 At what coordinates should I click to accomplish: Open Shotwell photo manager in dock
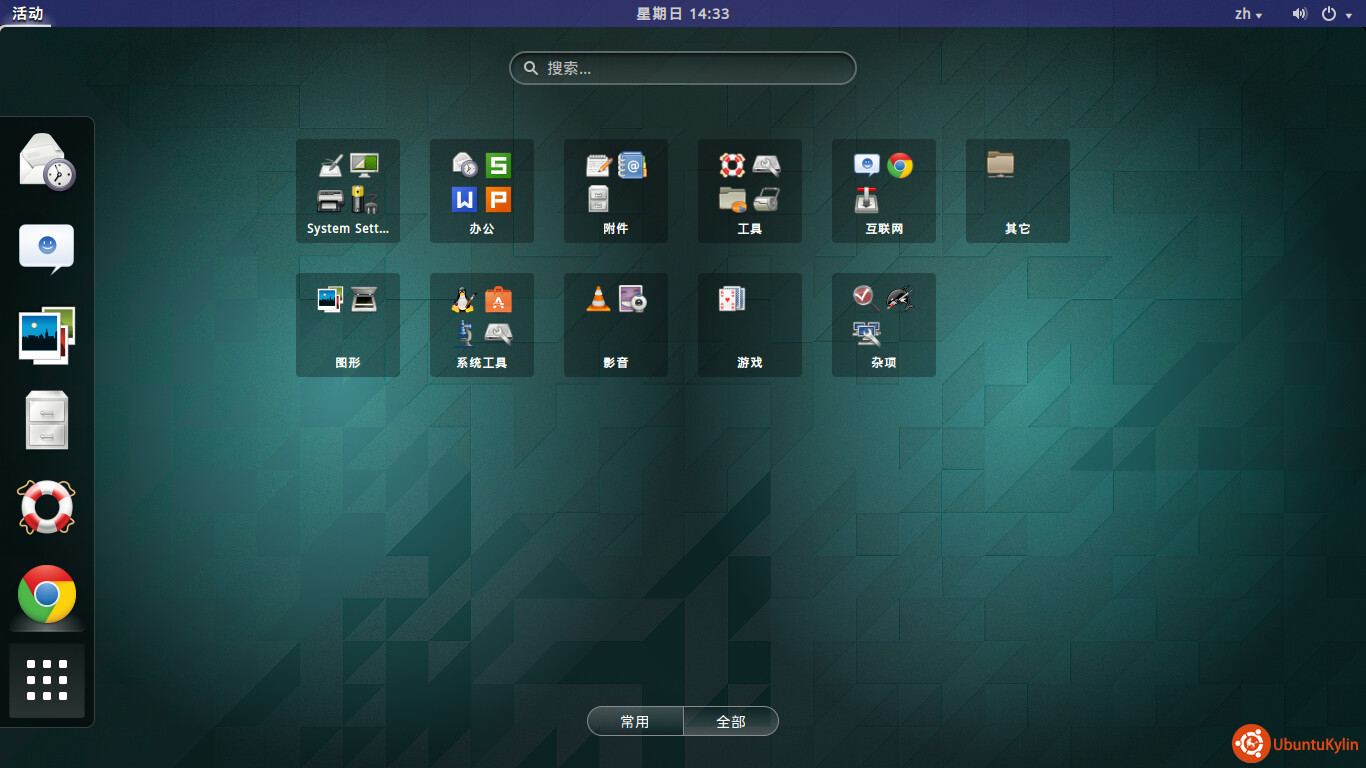coord(47,335)
